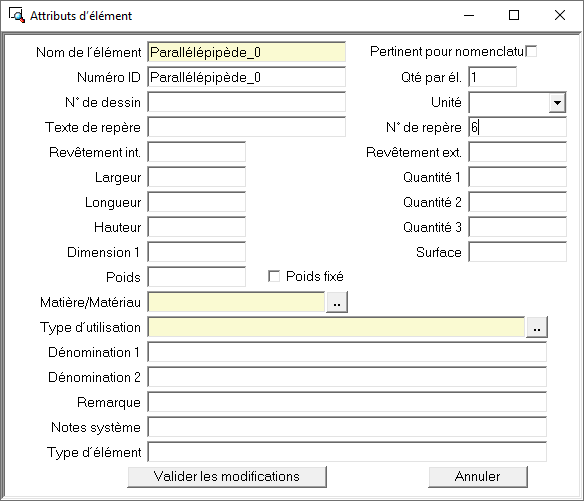This screenshot has height=501, width=584.
Task: Select the Remarque input field
Action: [x=347, y=402]
